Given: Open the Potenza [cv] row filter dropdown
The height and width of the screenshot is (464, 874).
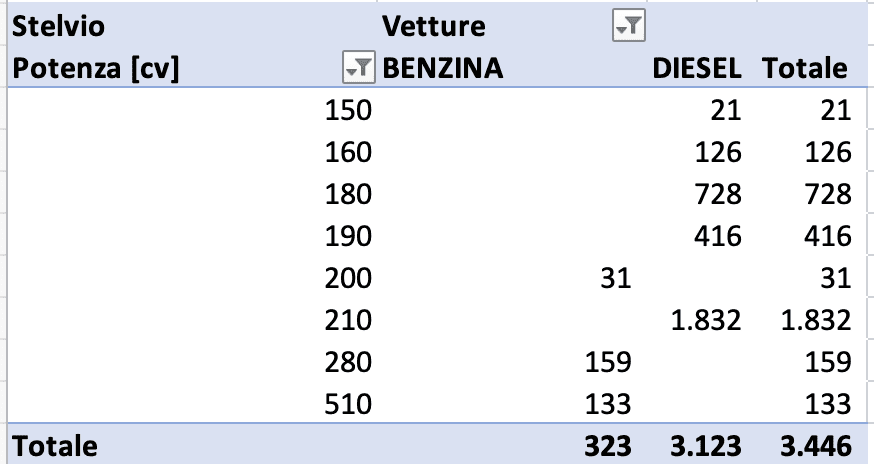Looking at the screenshot, I should pyautogui.click(x=357, y=68).
